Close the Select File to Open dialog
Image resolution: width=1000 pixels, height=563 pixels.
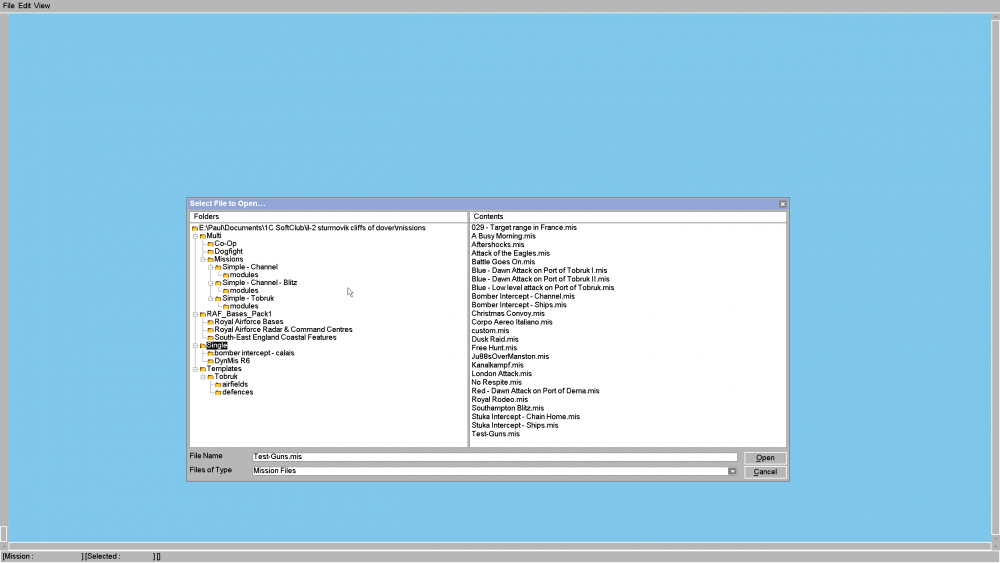click(x=783, y=204)
